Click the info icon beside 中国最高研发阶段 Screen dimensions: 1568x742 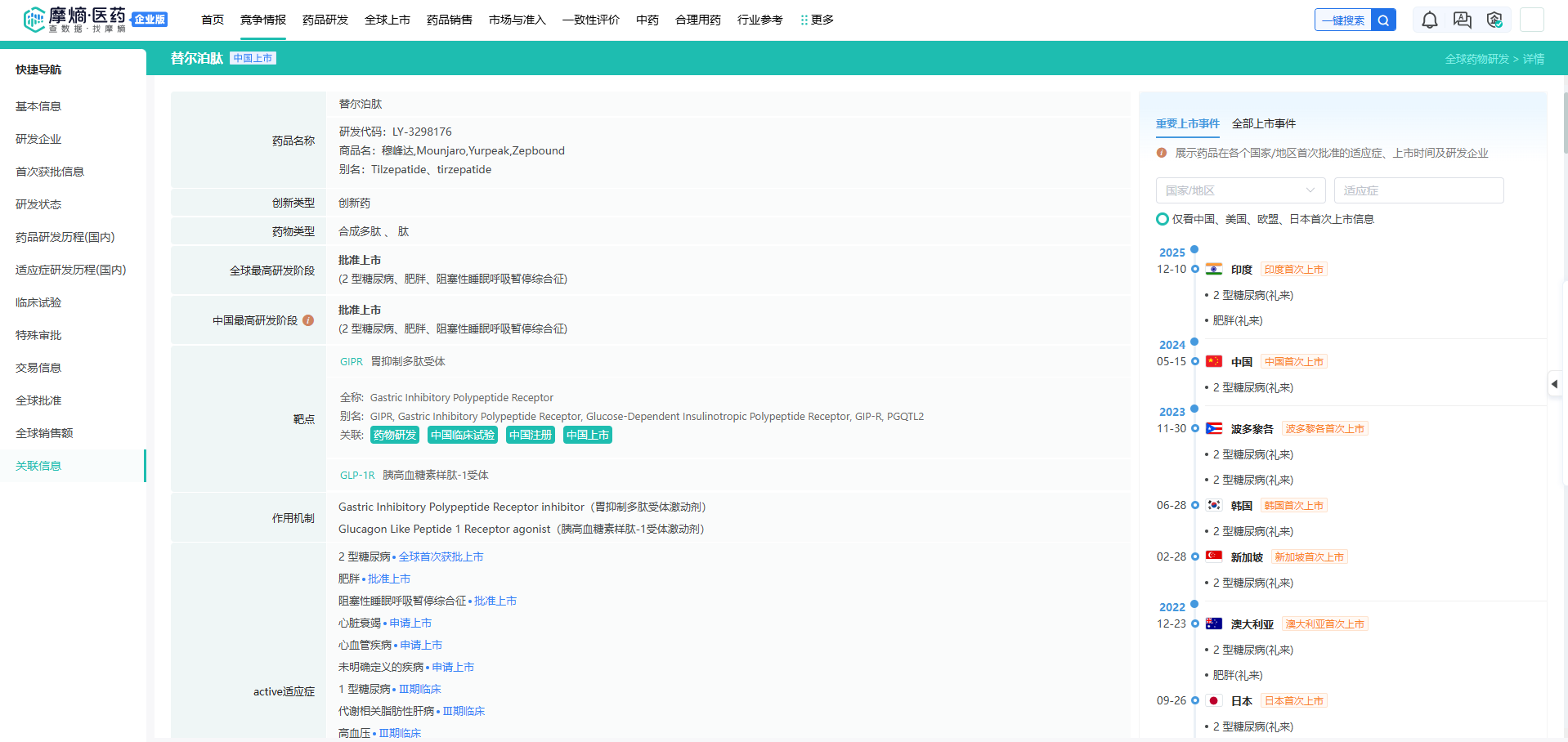point(308,320)
